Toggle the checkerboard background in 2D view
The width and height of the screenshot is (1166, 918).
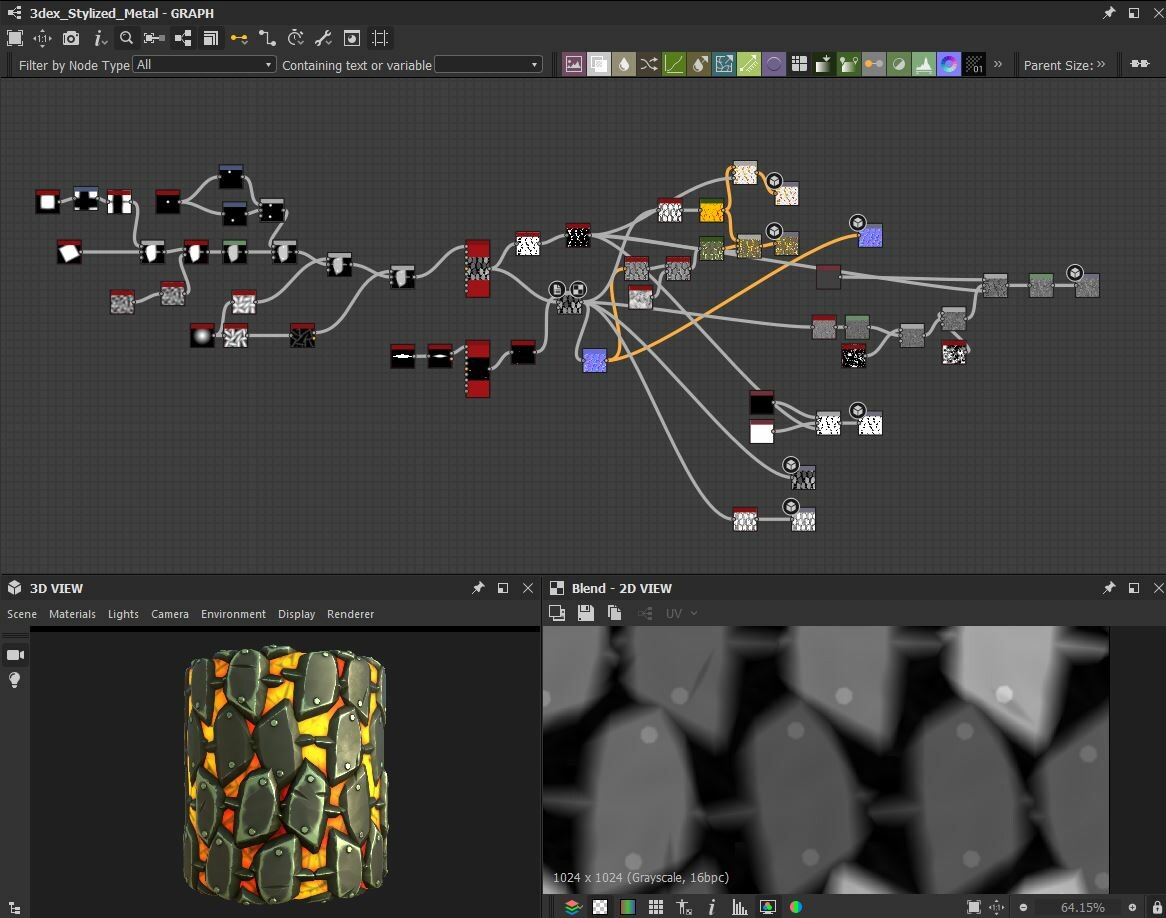601,907
